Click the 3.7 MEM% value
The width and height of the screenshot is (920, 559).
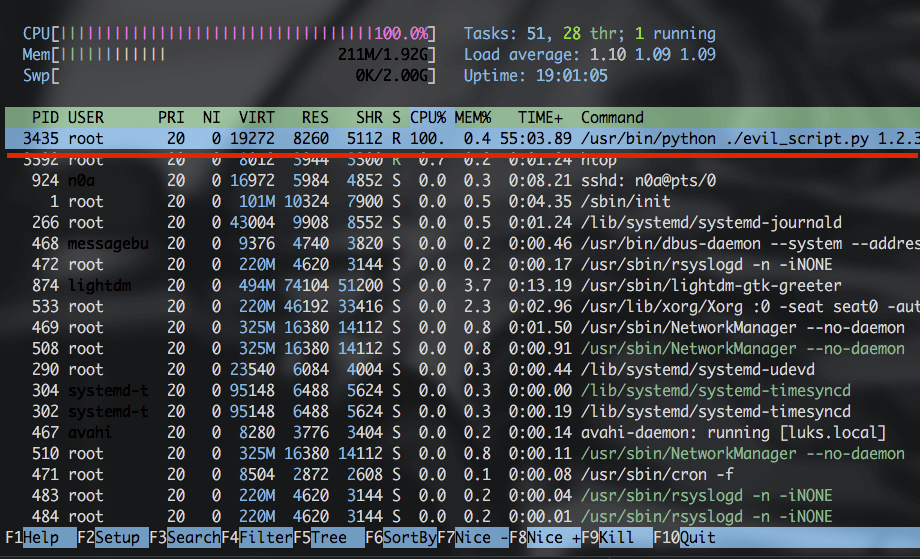[x=477, y=286]
